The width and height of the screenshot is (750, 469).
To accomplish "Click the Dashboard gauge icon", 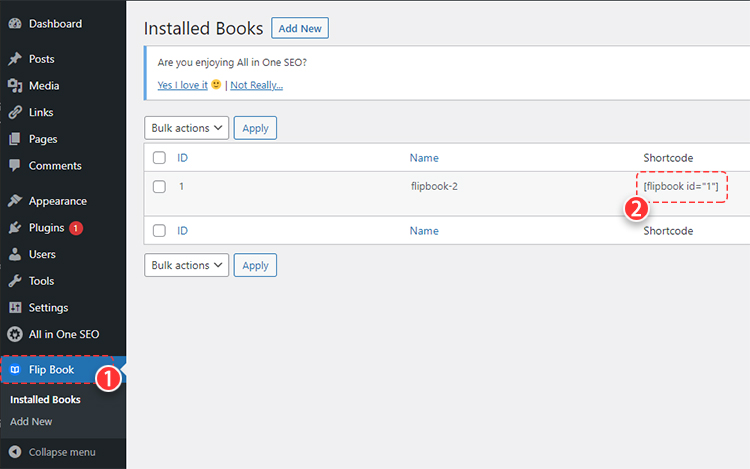I will pyautogui.click(x=15, y=24).
